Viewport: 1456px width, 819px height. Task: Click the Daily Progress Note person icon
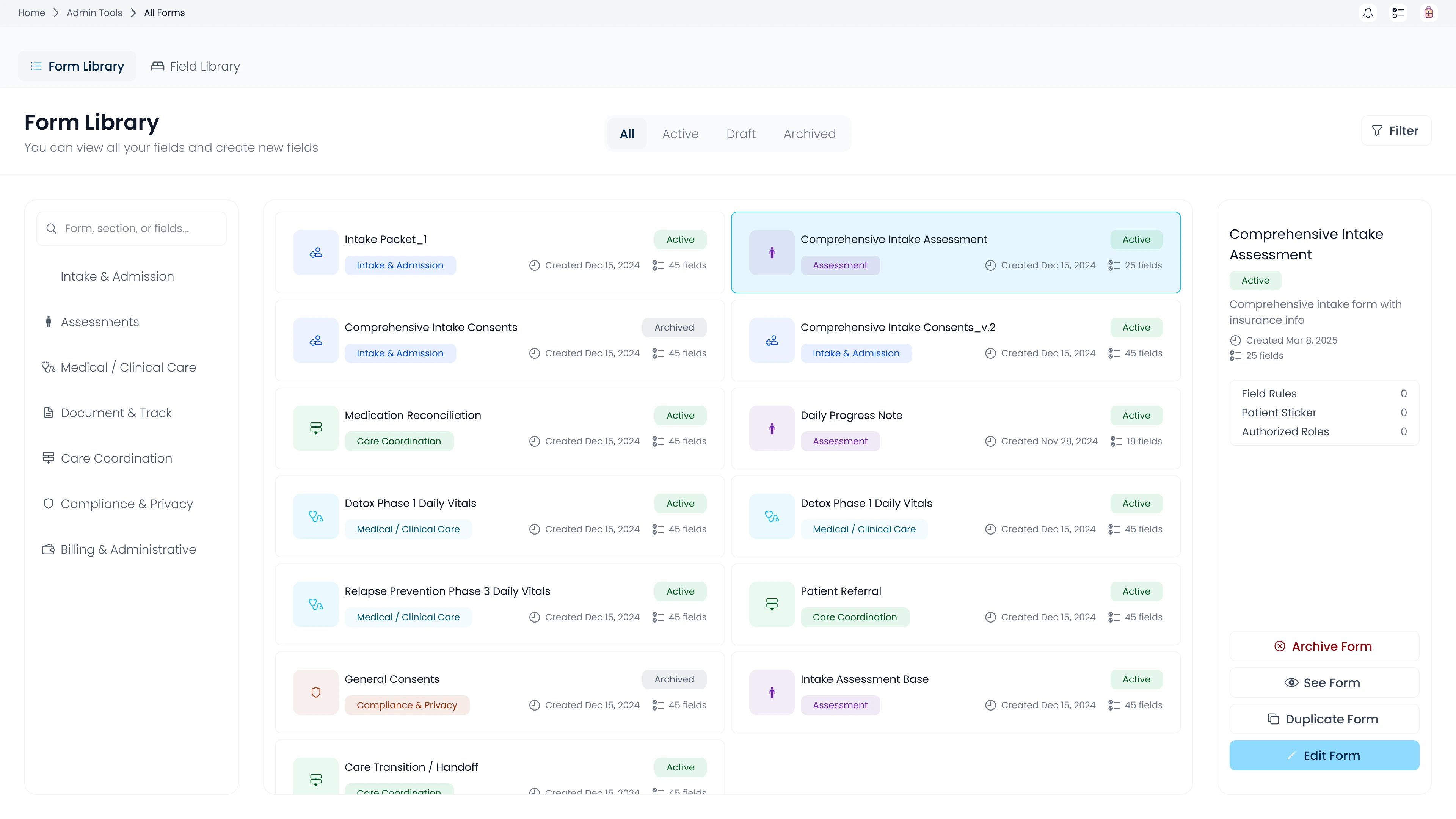772,428
